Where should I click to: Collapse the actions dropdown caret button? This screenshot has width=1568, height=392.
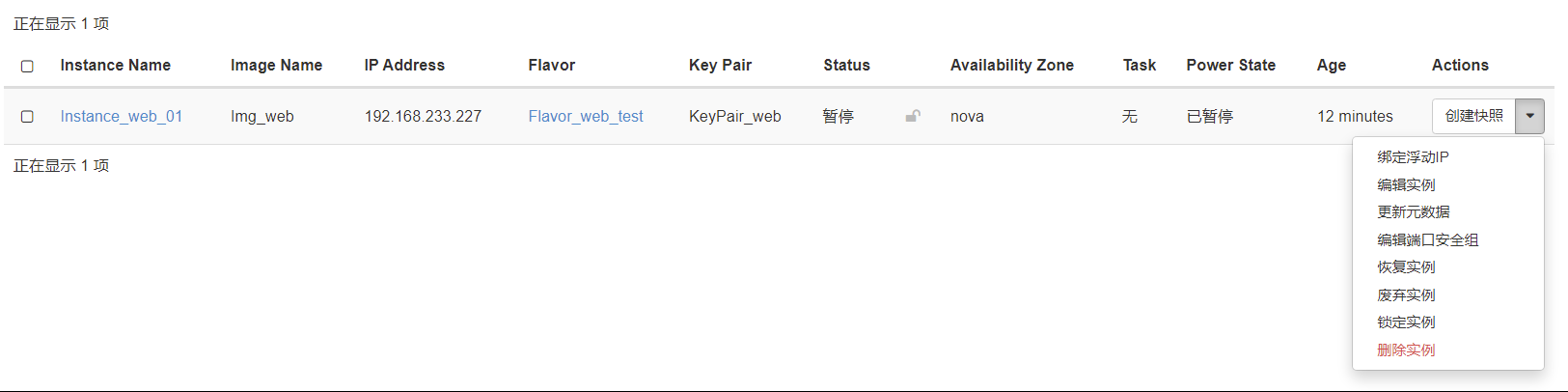pos(1530,116)
